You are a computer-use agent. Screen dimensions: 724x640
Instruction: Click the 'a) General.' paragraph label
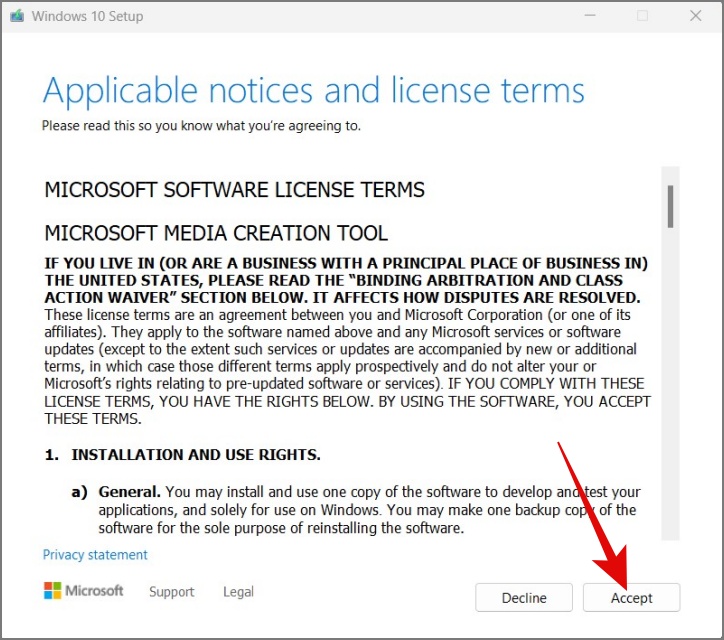click(116, 492)
